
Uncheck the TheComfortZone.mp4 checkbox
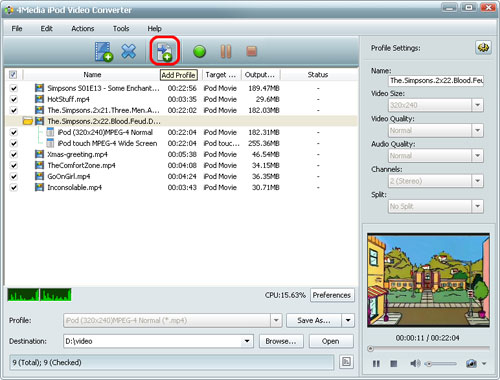click(14, 165)
